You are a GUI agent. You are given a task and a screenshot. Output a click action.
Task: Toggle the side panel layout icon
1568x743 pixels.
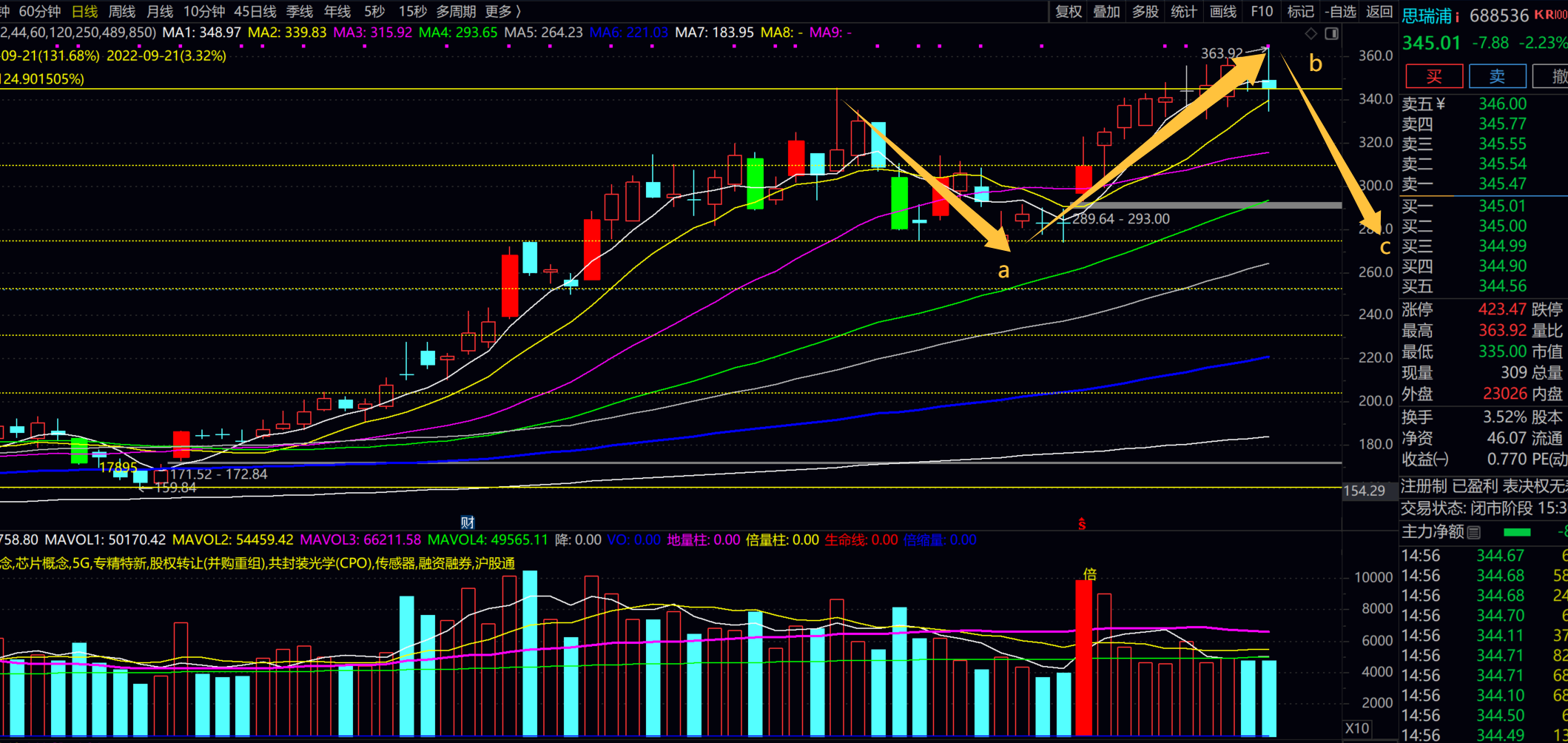pyautogui.click(x=1331, y=33)
